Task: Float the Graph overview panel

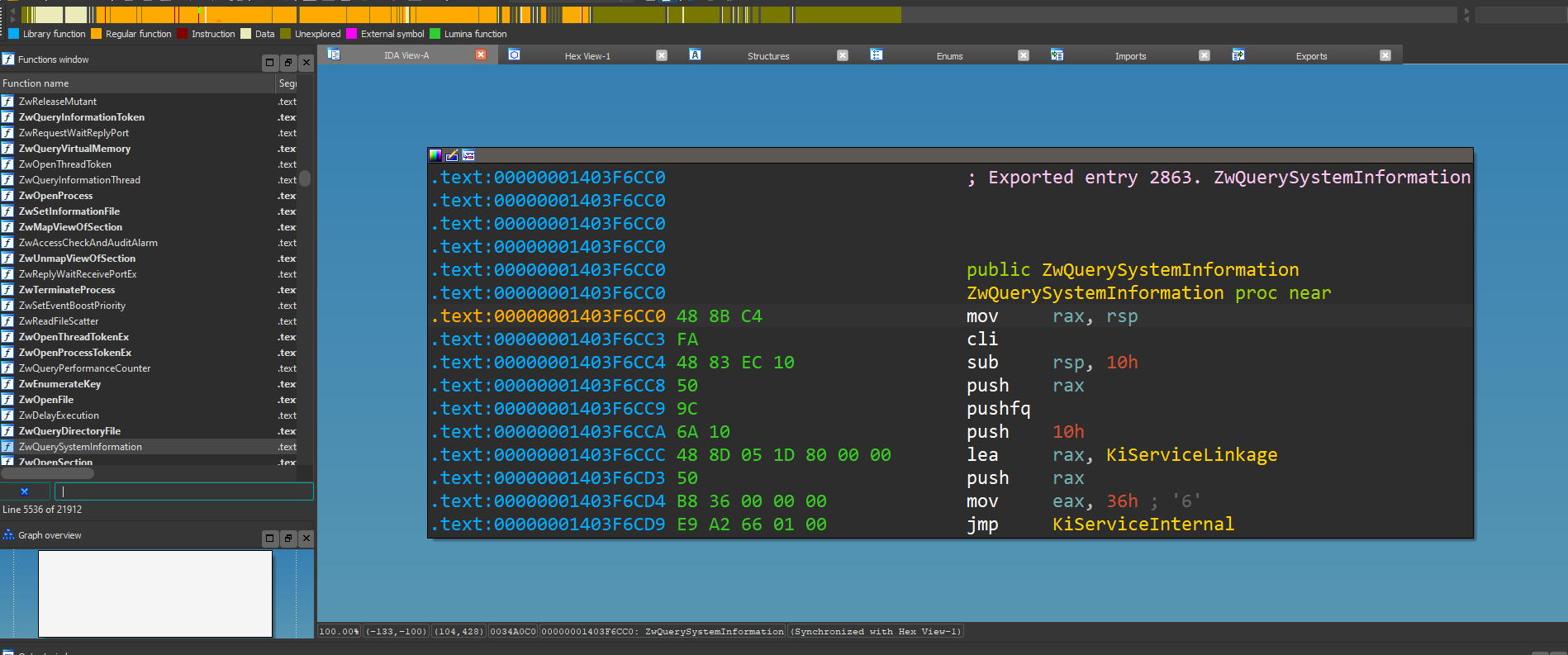Action: pos(287,539)
